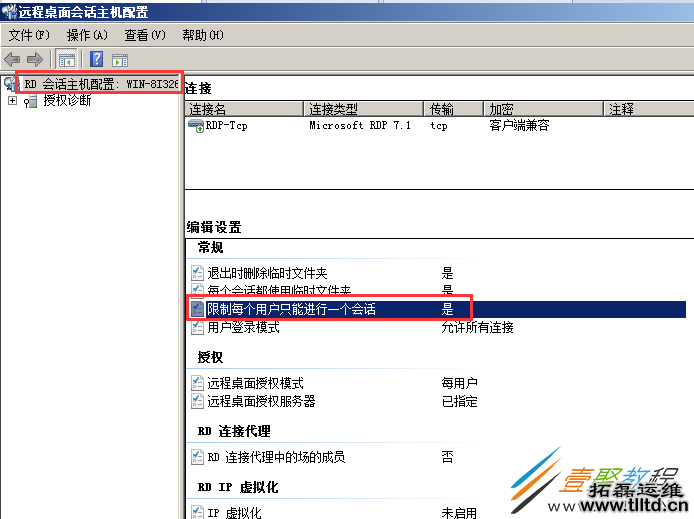The height and width of the screenshot is (519, 694).
Task: Sort by 连接名 column header
Action: pos(244,109)
